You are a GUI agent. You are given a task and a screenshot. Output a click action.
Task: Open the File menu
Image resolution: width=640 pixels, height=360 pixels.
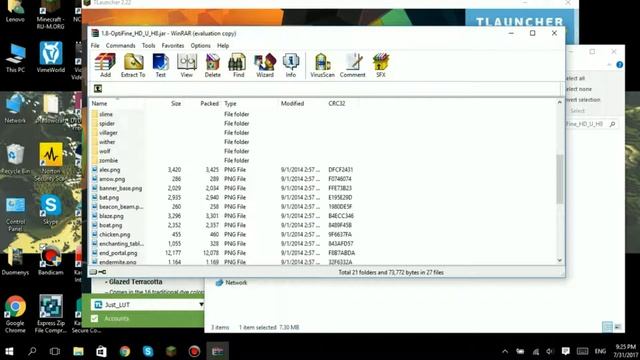pos(95,46)
